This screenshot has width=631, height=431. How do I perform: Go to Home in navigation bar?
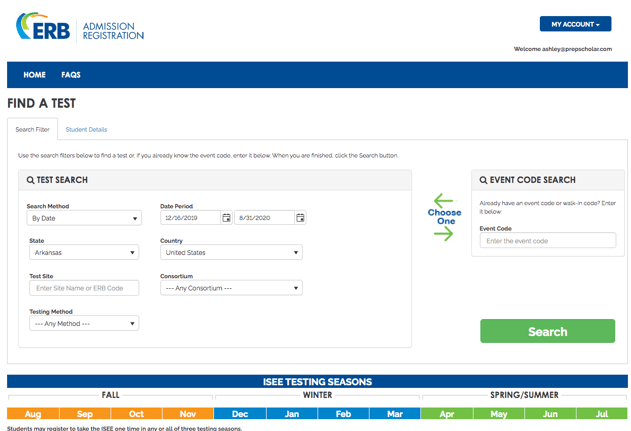pos(34,75)
